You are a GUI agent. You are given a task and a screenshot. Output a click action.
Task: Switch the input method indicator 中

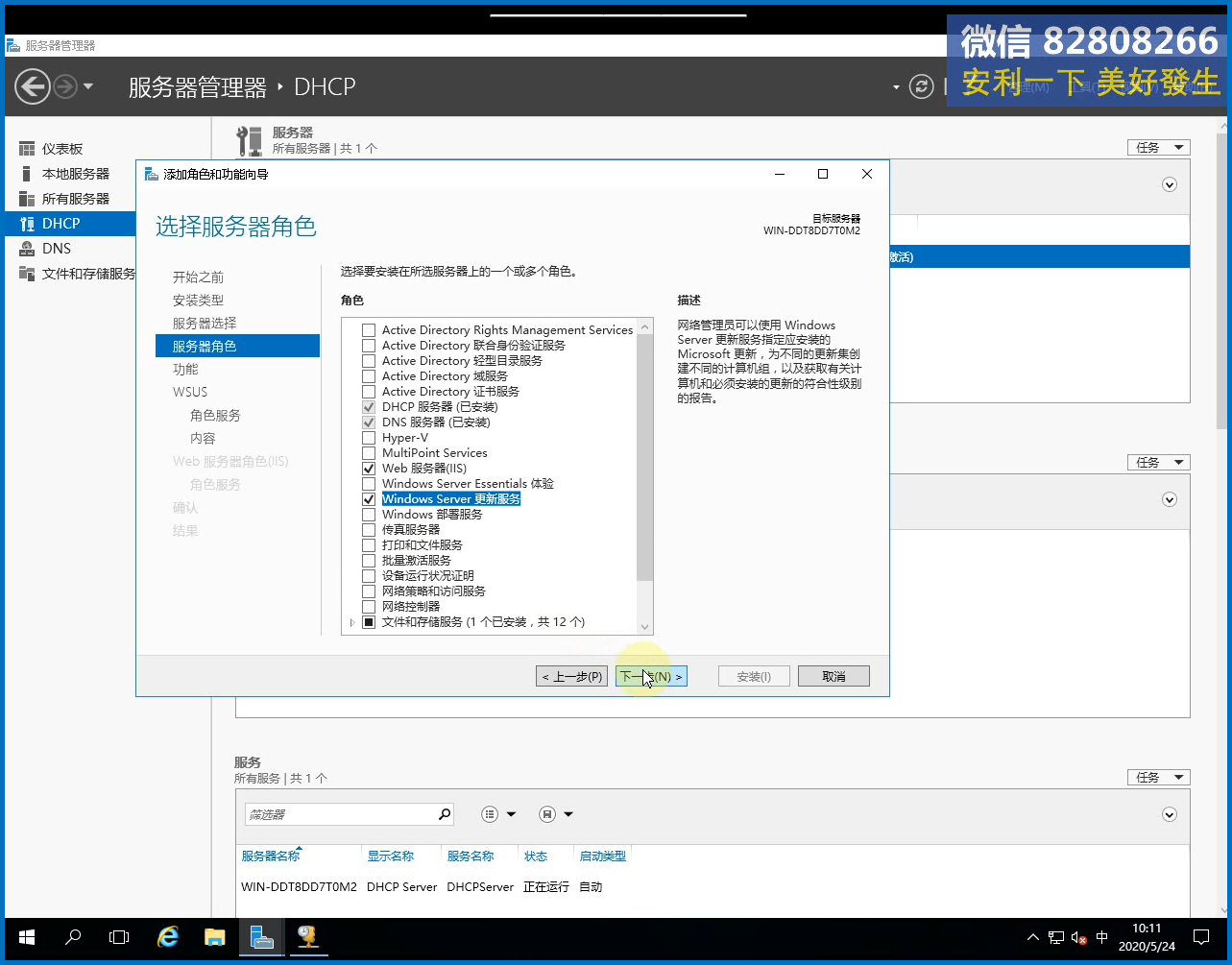(1102, 937)
